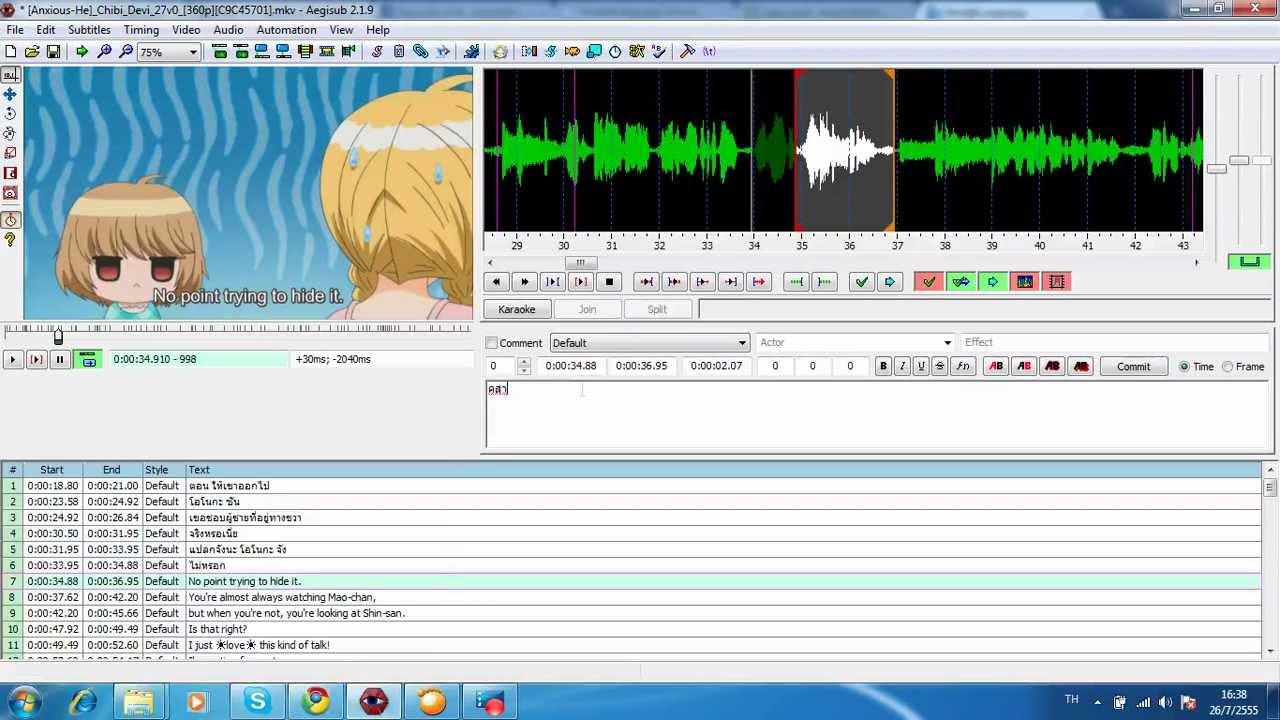Viewport: 1280px width, 720px height.
Task: Open the Audio menu
Action: [x=228, y=30]
